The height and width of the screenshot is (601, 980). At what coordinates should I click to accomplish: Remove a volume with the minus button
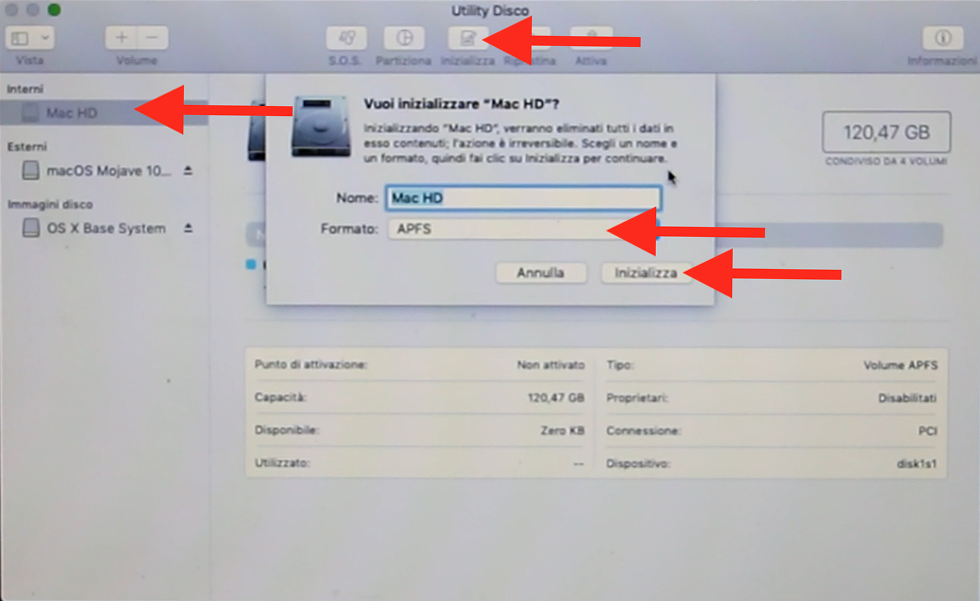[152, 37]
